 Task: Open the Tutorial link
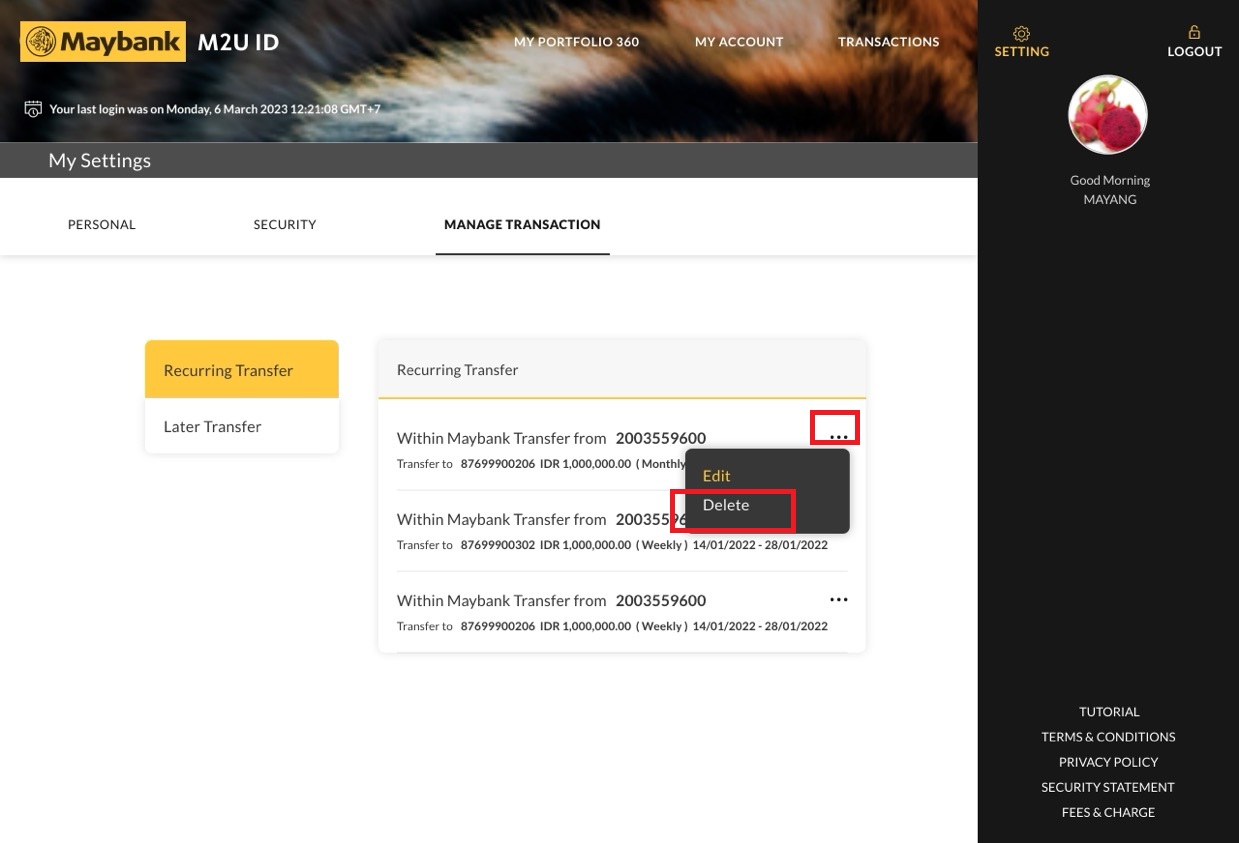pos(1108,712)
